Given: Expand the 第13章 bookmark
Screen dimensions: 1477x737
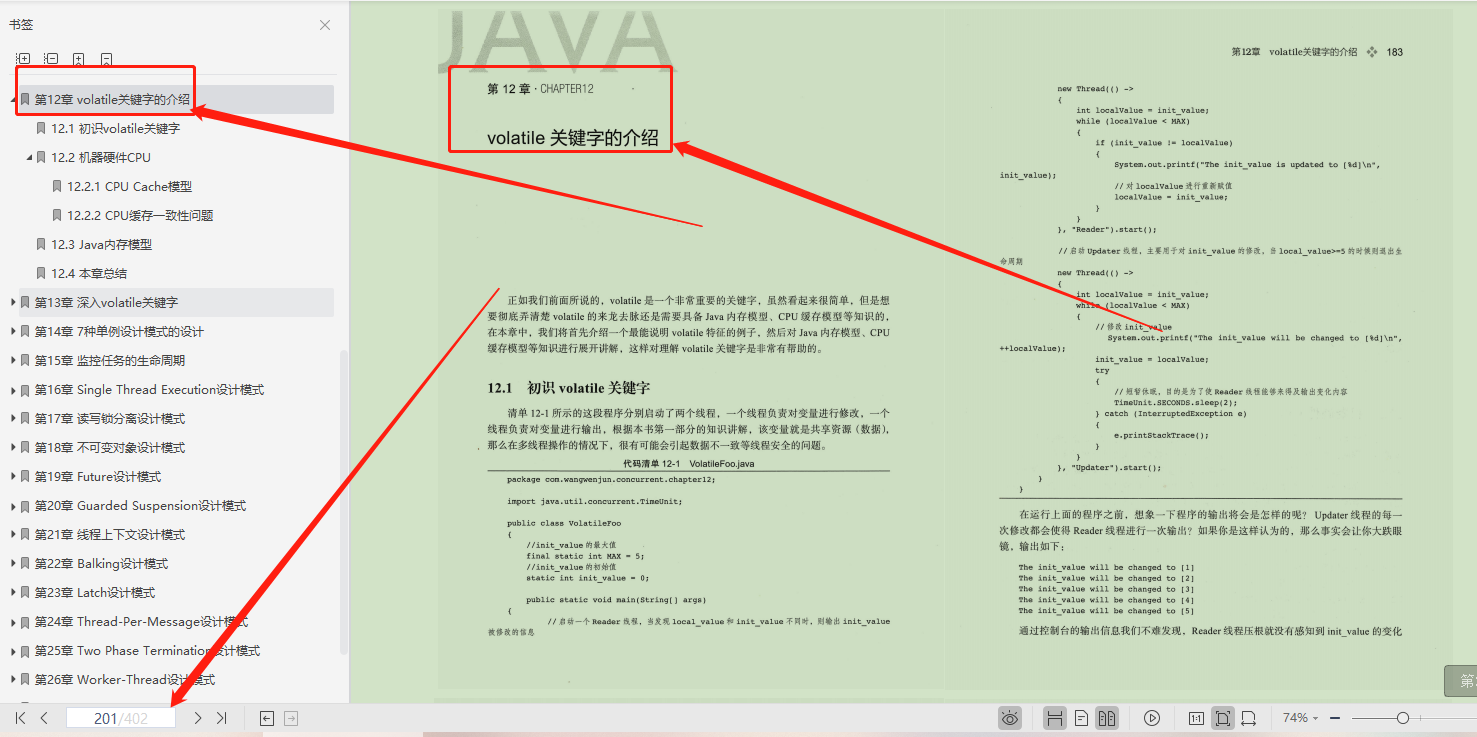Looking at the screenshot, I should pyautogui.click(x=13, y=302).
